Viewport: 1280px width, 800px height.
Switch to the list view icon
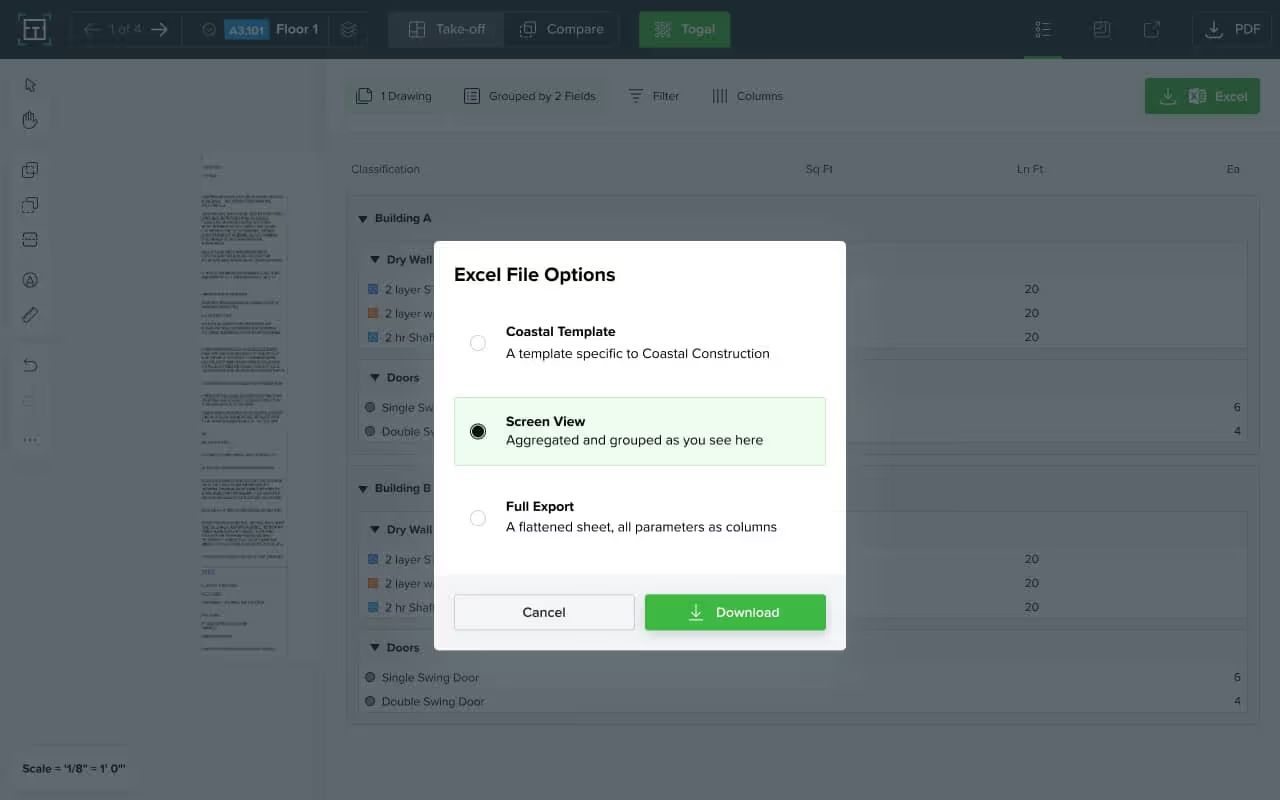click(x=1043, y=29)
